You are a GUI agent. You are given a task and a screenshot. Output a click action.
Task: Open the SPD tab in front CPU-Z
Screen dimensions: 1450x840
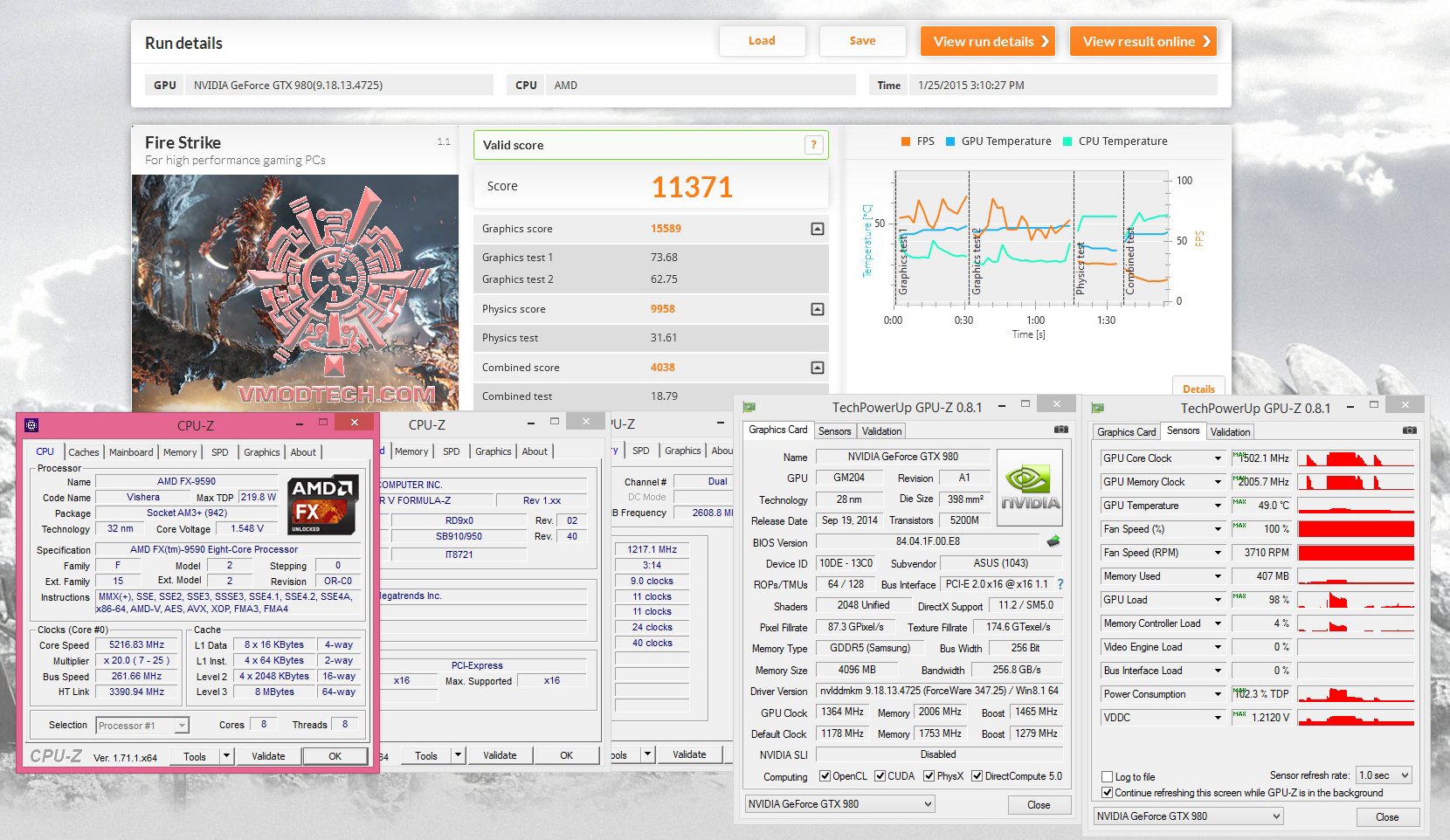point(220,452)
